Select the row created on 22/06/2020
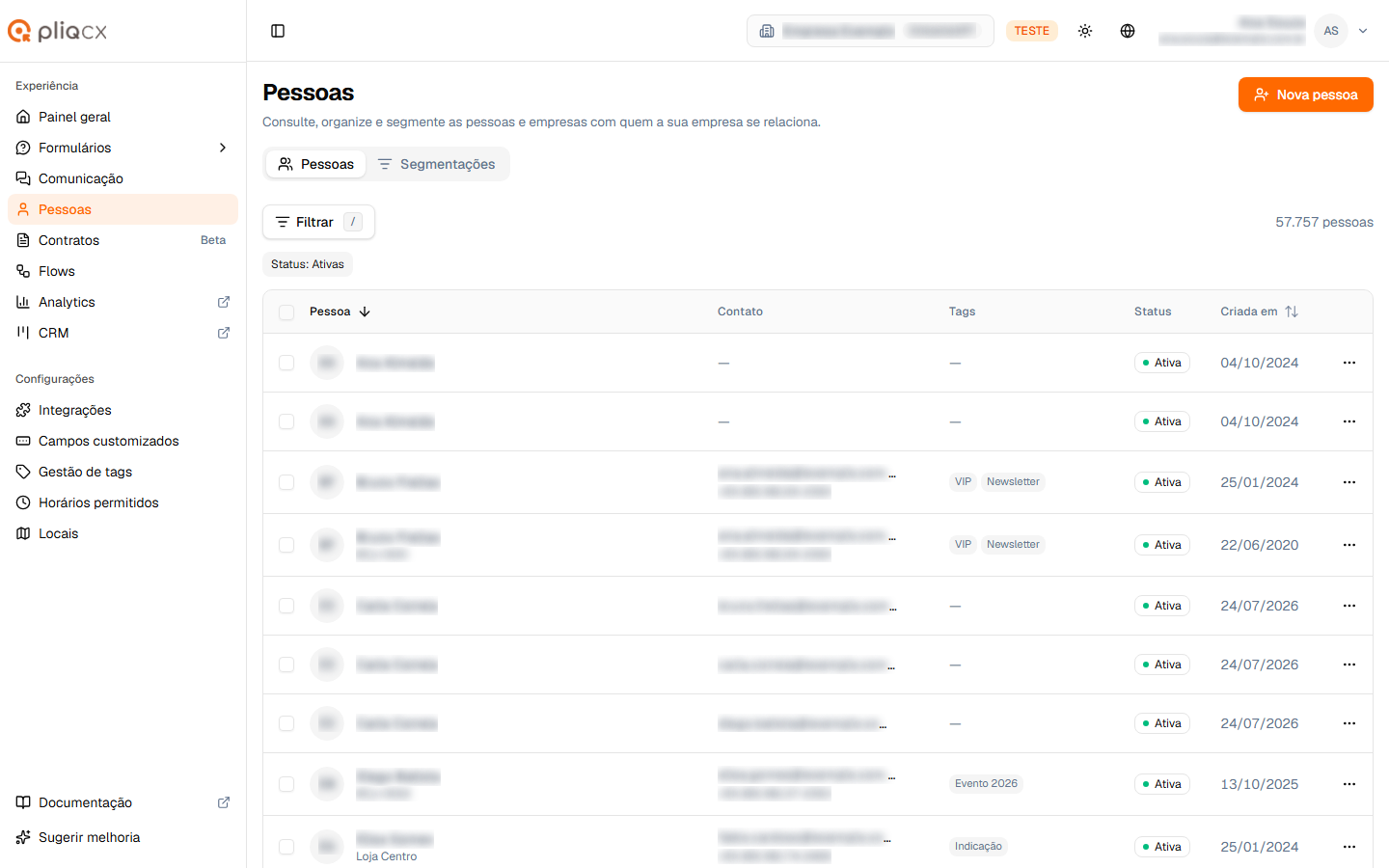 pos(286,545)
